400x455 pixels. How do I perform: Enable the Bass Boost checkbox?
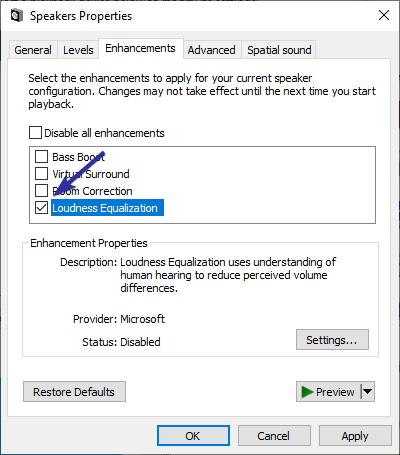pyautogui.click(x=41, y=156)
